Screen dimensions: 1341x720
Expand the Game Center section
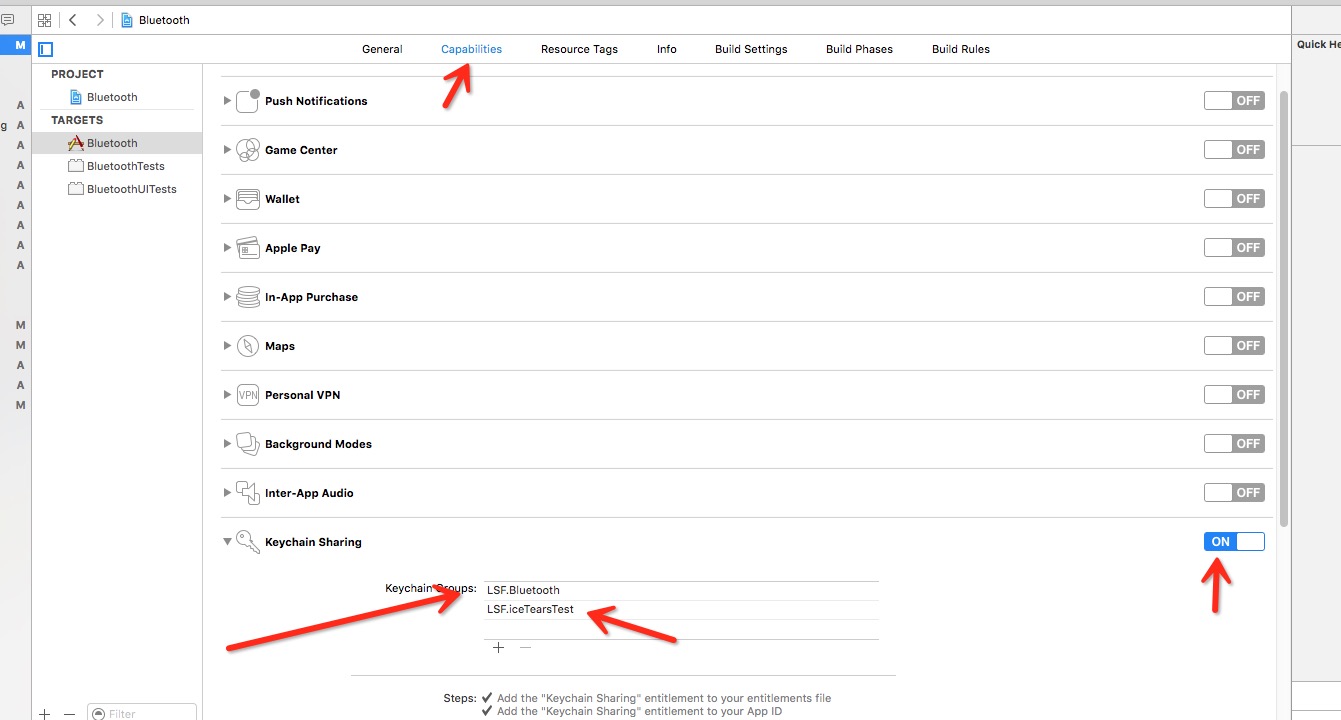[x=228, y=150]
